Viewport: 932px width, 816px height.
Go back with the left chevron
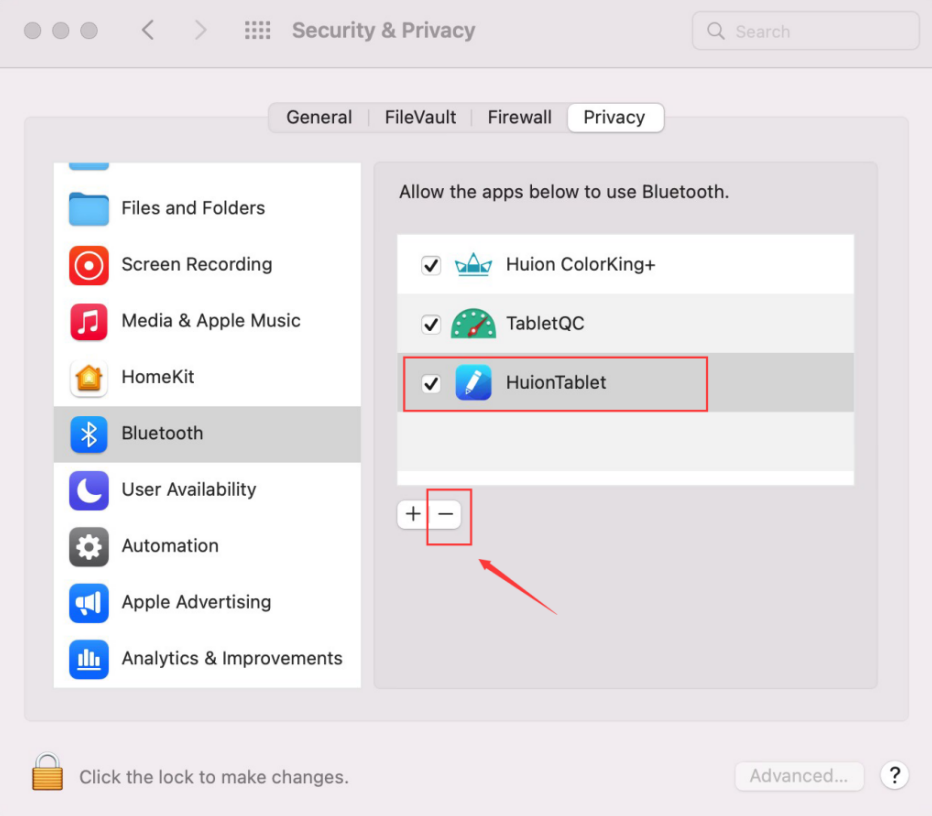[x=148, y=30]
